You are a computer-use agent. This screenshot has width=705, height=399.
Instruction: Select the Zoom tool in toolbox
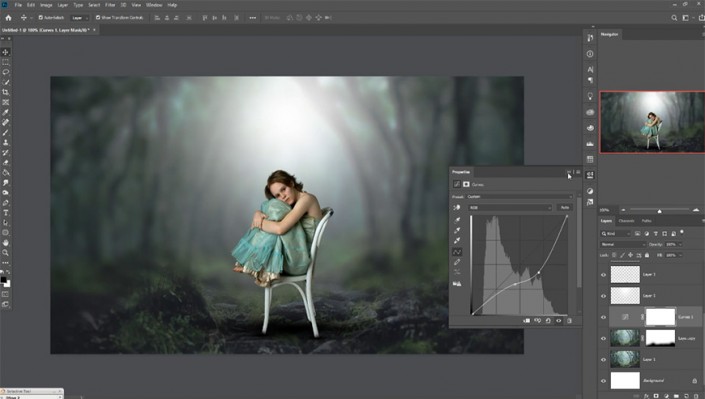coord(5,252)
